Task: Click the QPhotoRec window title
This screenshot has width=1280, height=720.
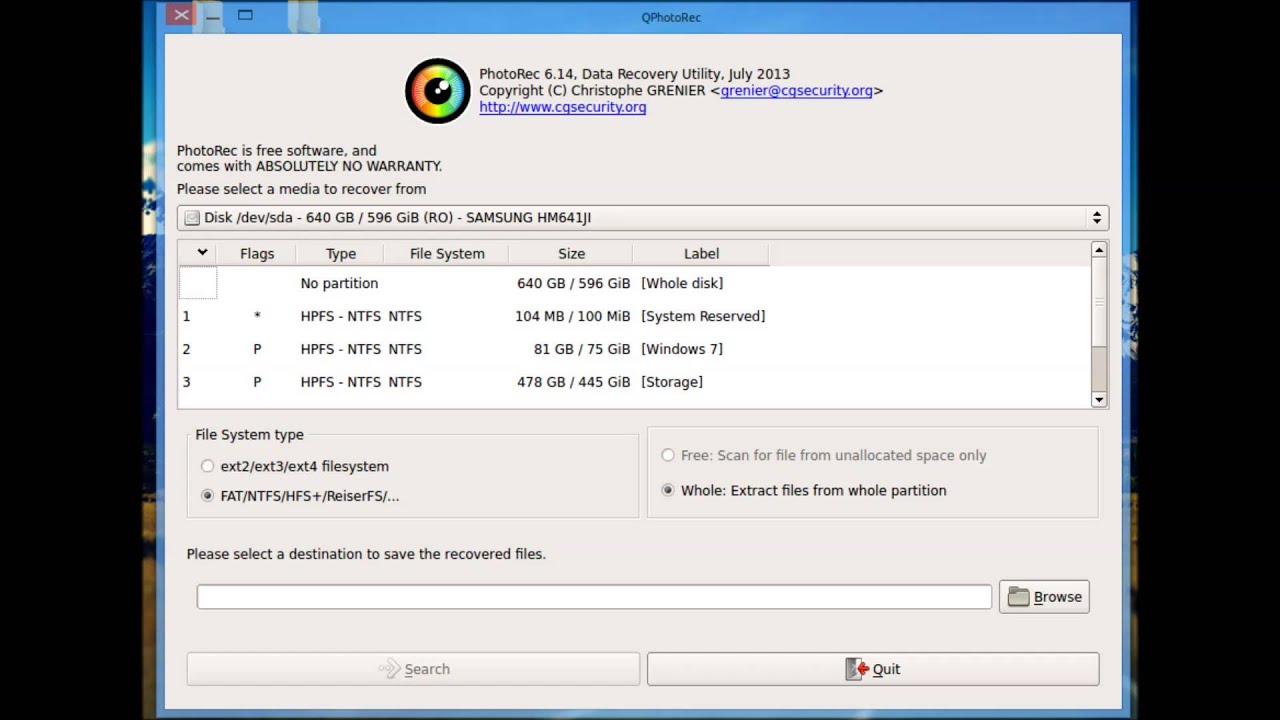Action: (x=671, y=17)
